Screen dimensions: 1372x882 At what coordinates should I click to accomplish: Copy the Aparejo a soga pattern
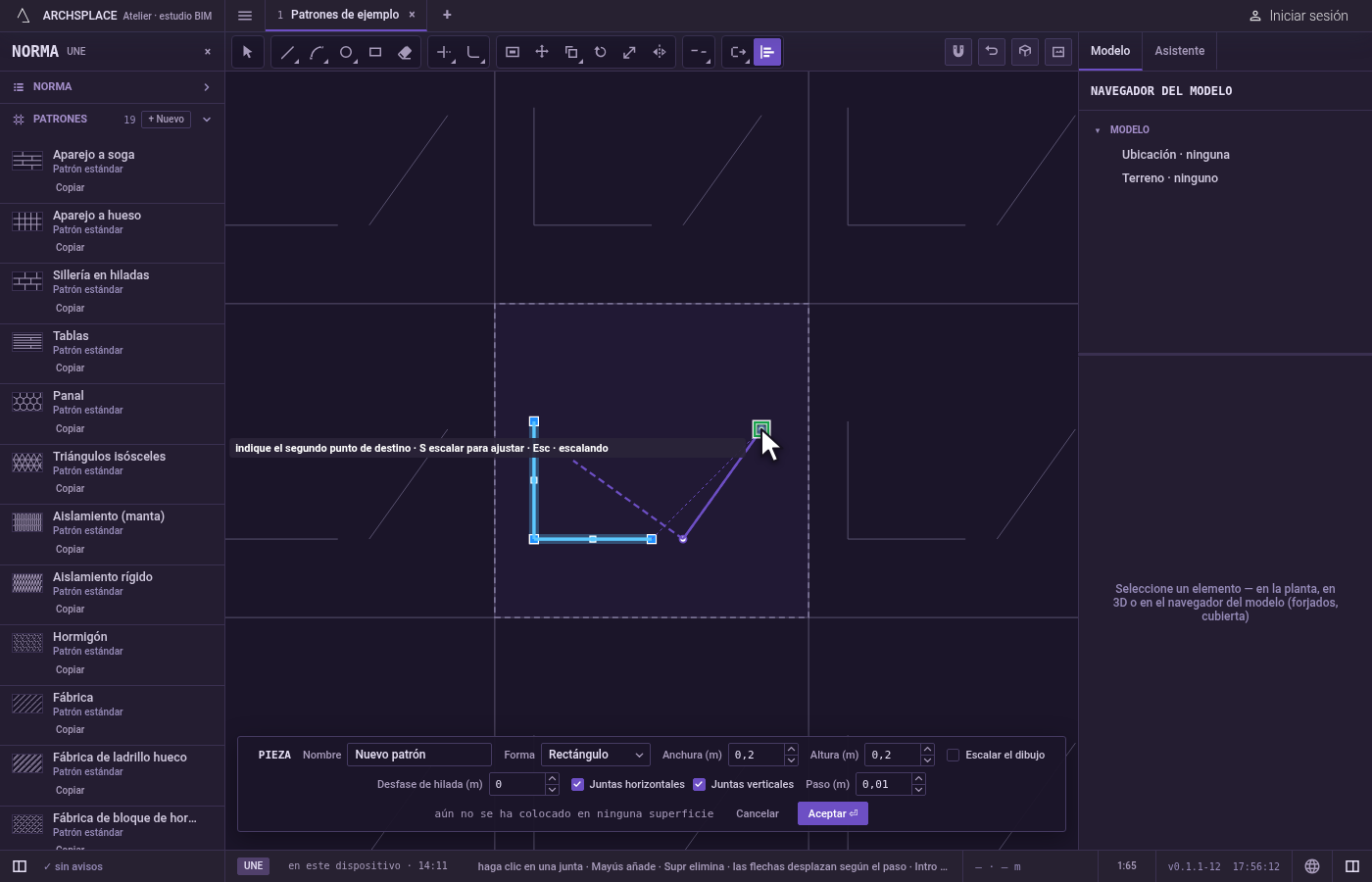pyautogui.click(x=70, y=188)
